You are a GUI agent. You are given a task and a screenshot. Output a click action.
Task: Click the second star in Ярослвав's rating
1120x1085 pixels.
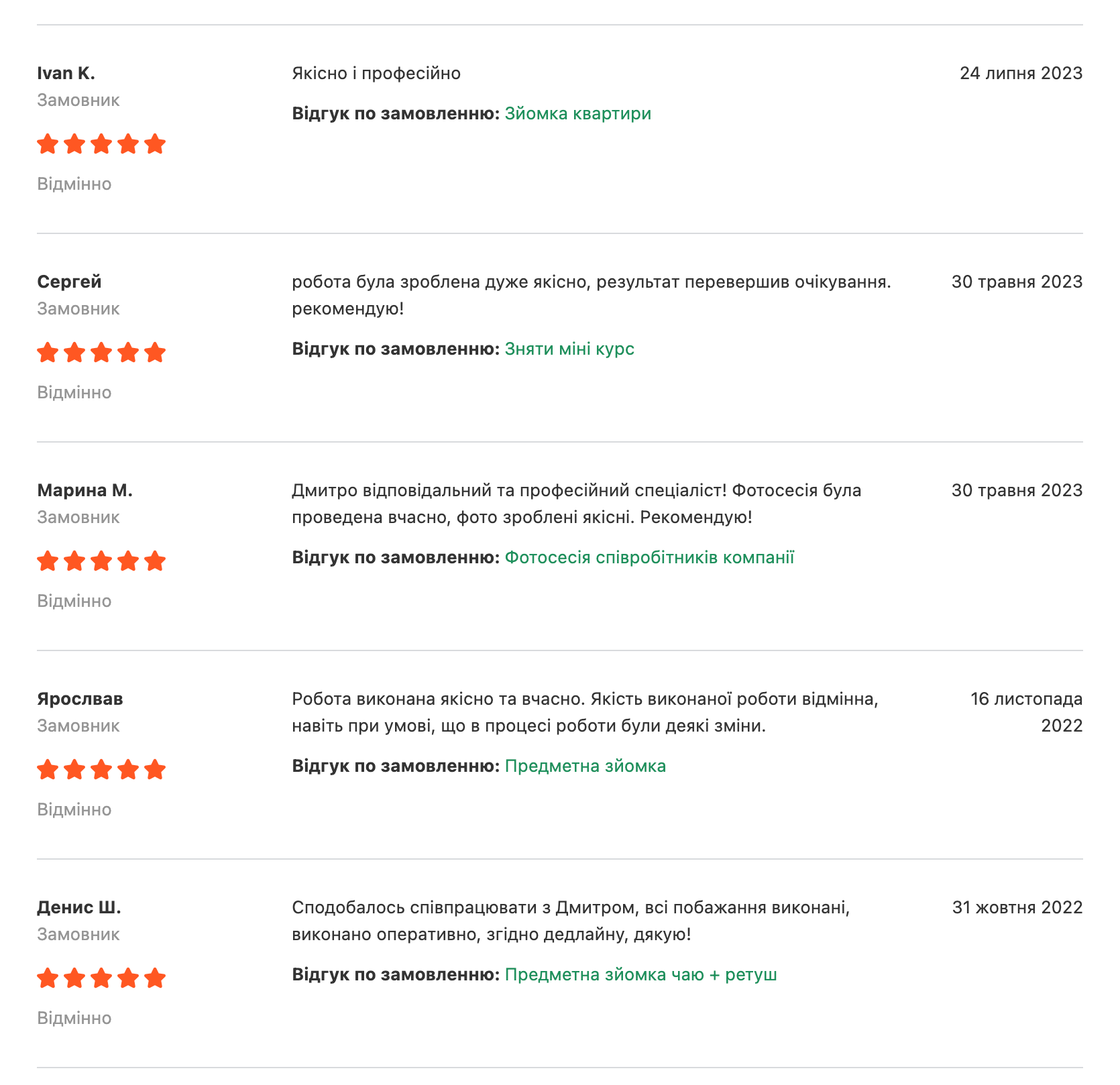[x=74, y=770]
